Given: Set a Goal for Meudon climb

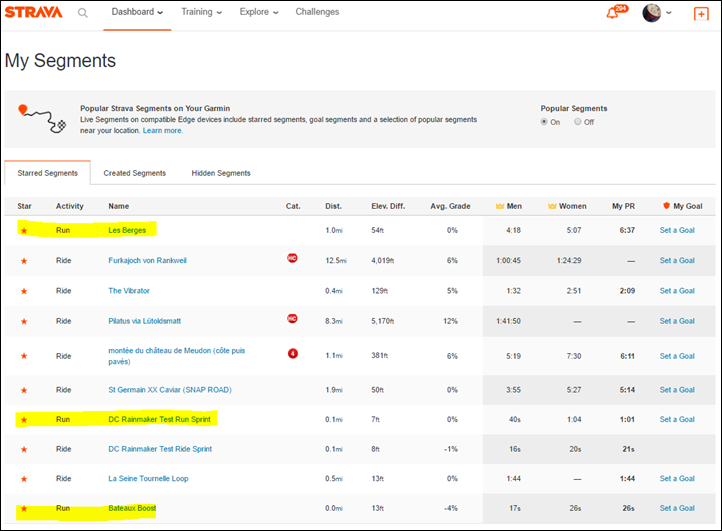Looking at the screenshot, I should [677, 356].
